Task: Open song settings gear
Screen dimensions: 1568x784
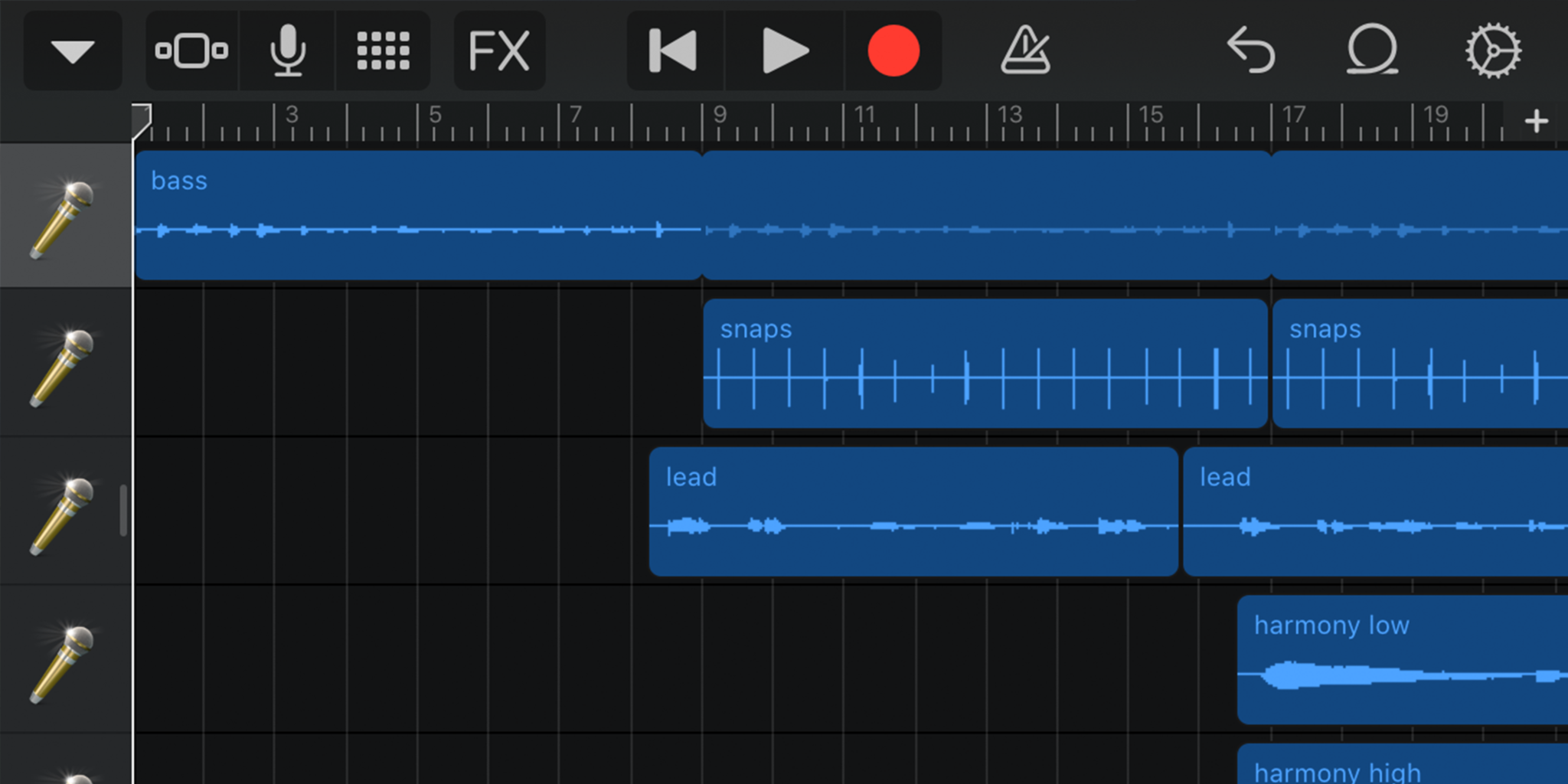Action: click(x=1493, y=51)
